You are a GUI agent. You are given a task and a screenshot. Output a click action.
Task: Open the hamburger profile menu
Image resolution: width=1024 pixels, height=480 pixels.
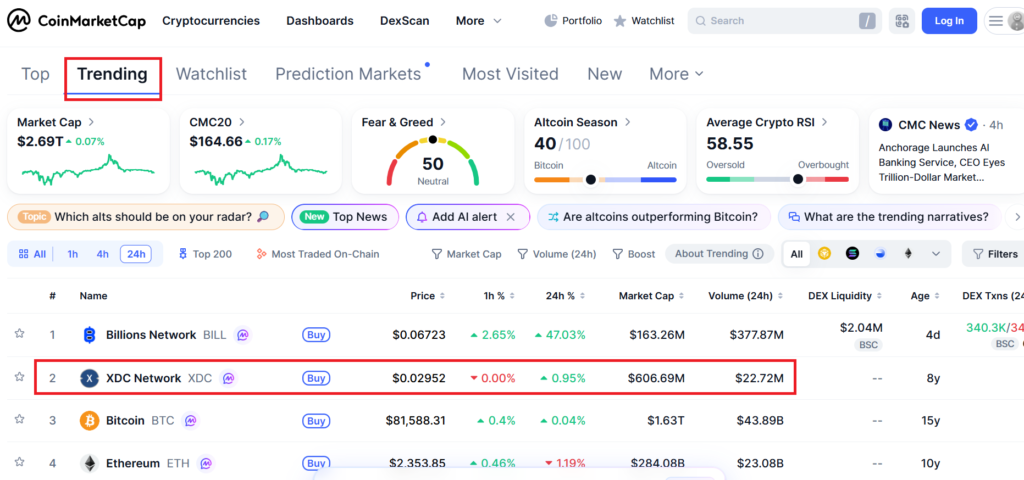pos(995,21)
